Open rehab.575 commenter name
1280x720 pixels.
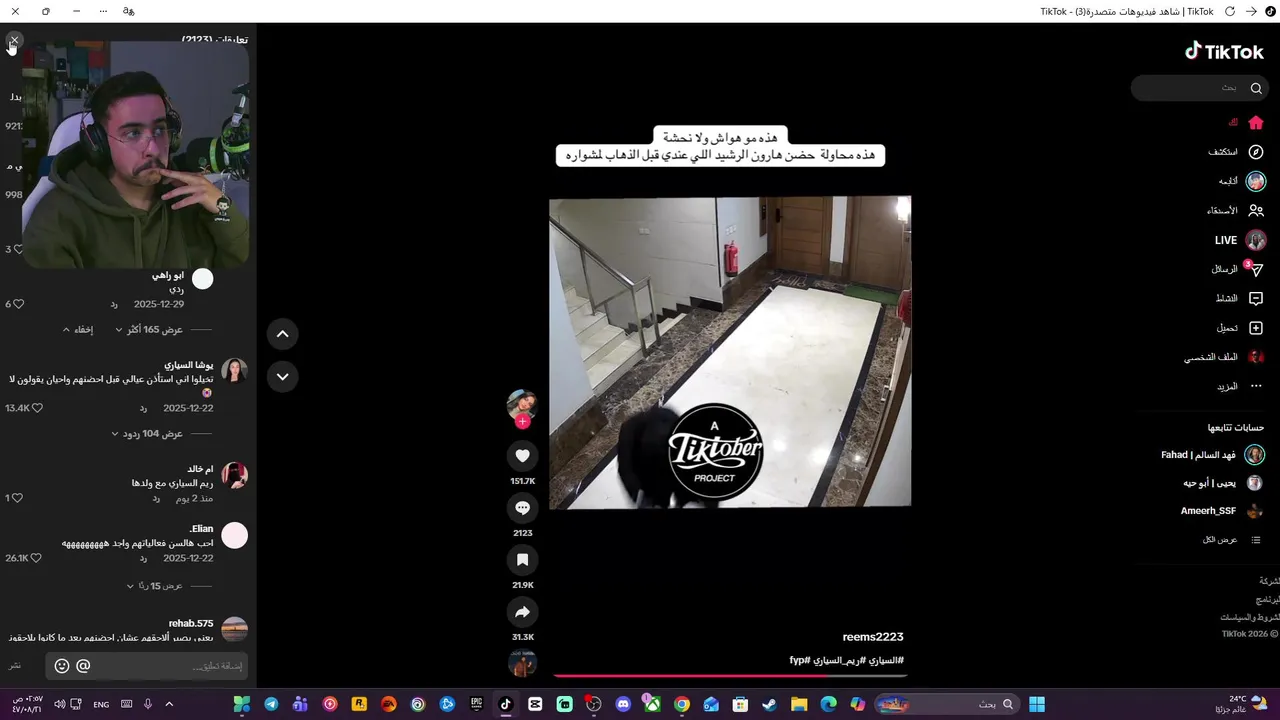tap(191, 623)
